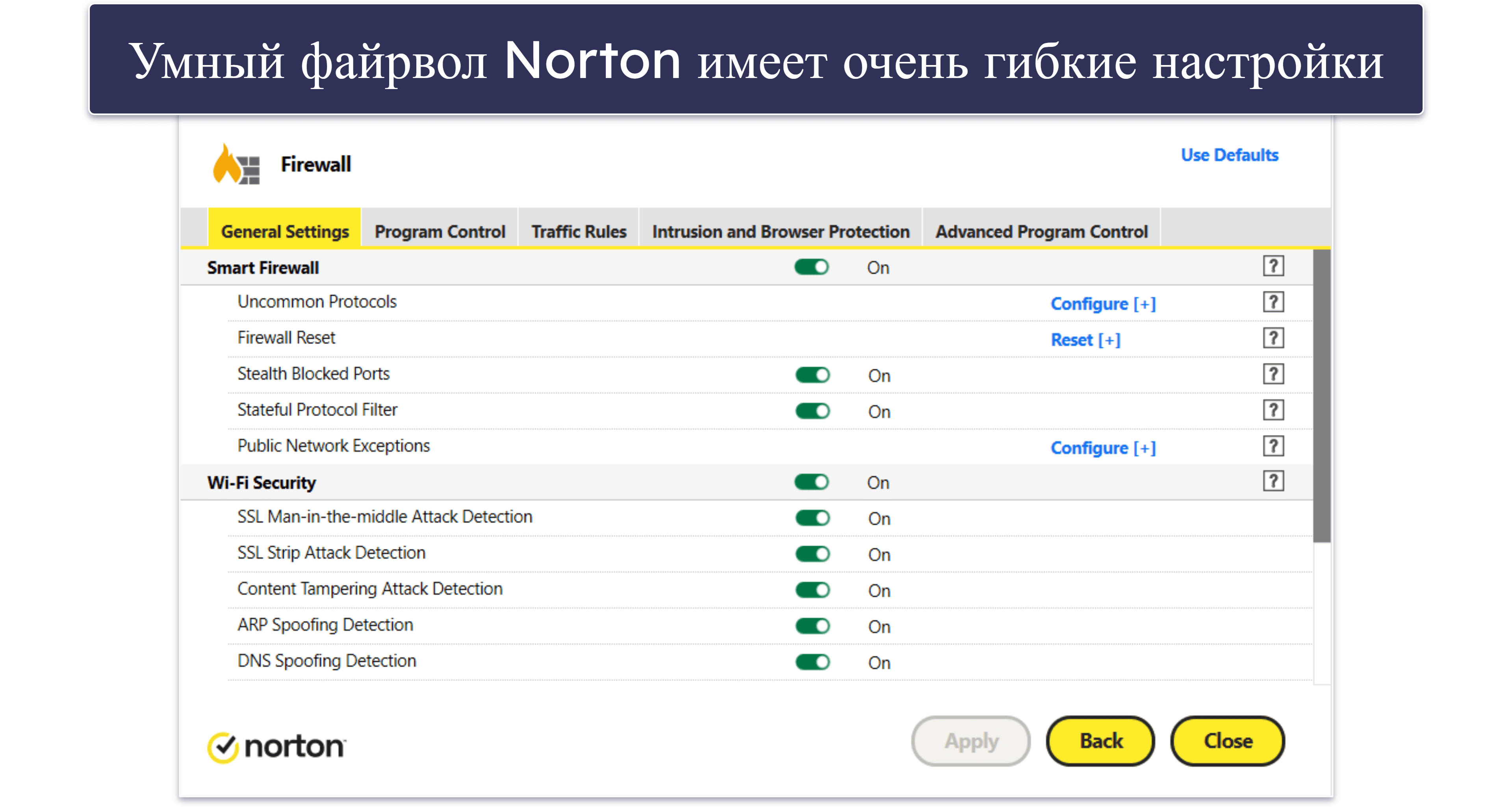The image size is (1512, 809).
Task: Click the Uncommon Protocols label
Action: pos(317,302)
